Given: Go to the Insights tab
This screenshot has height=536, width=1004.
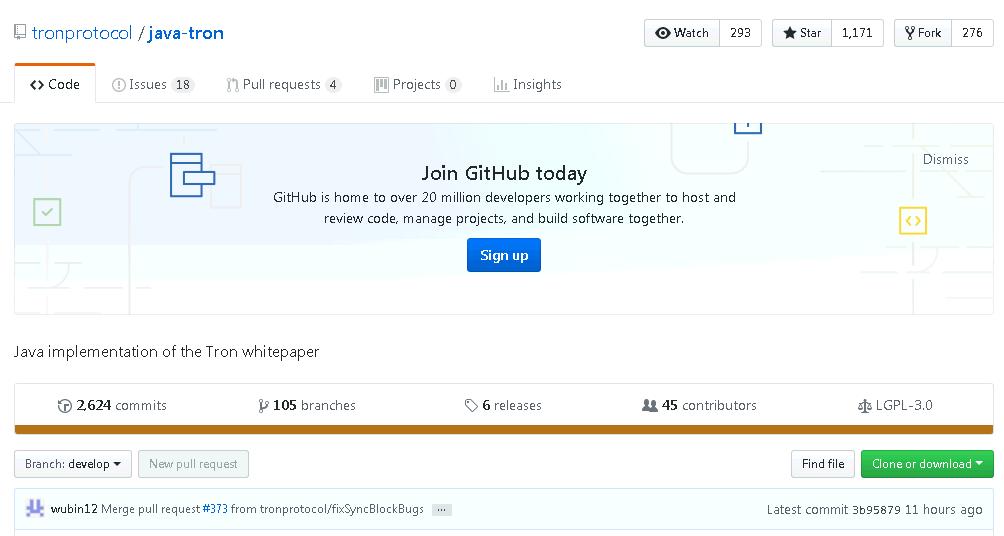Looking at the screenshot, I should 528,85.
